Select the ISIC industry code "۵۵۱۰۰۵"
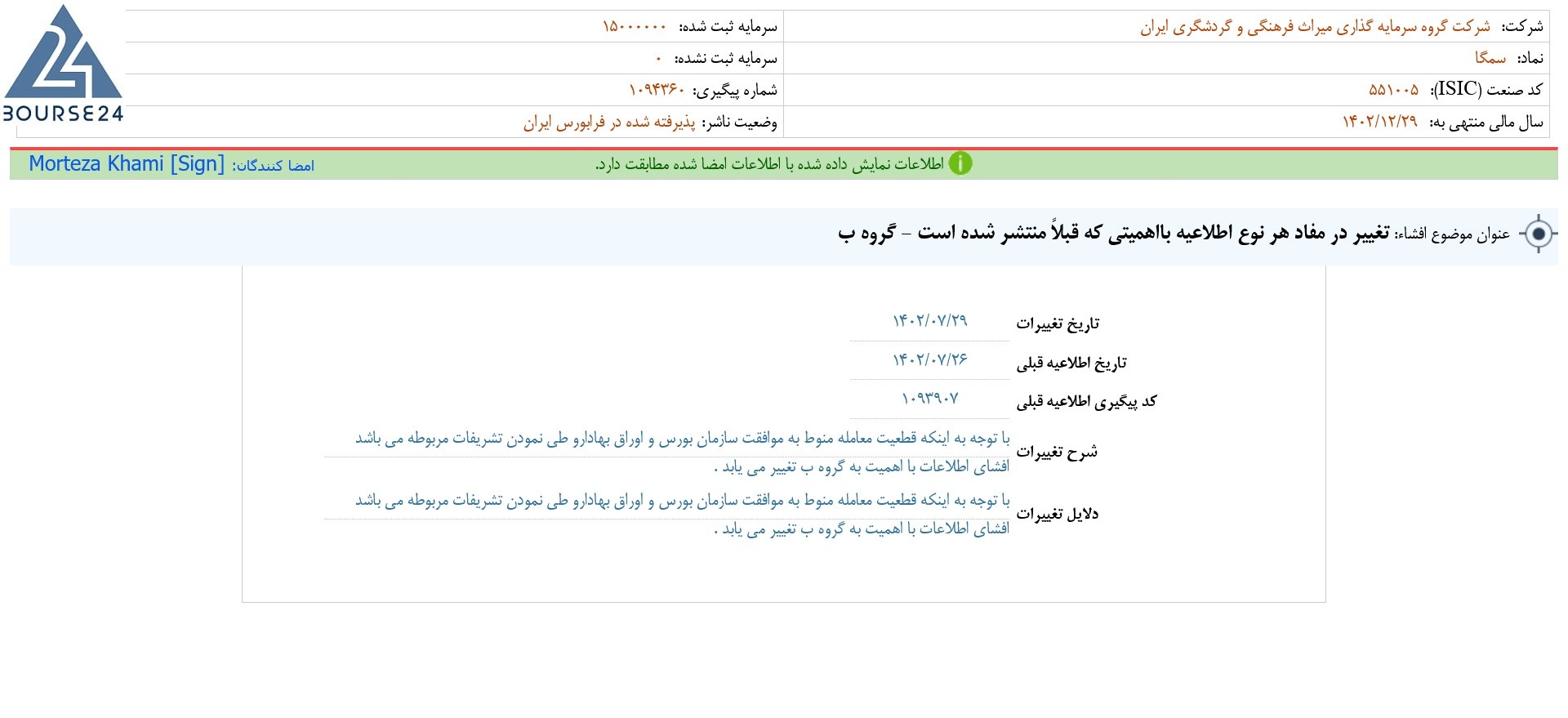 pos(1394,90)
